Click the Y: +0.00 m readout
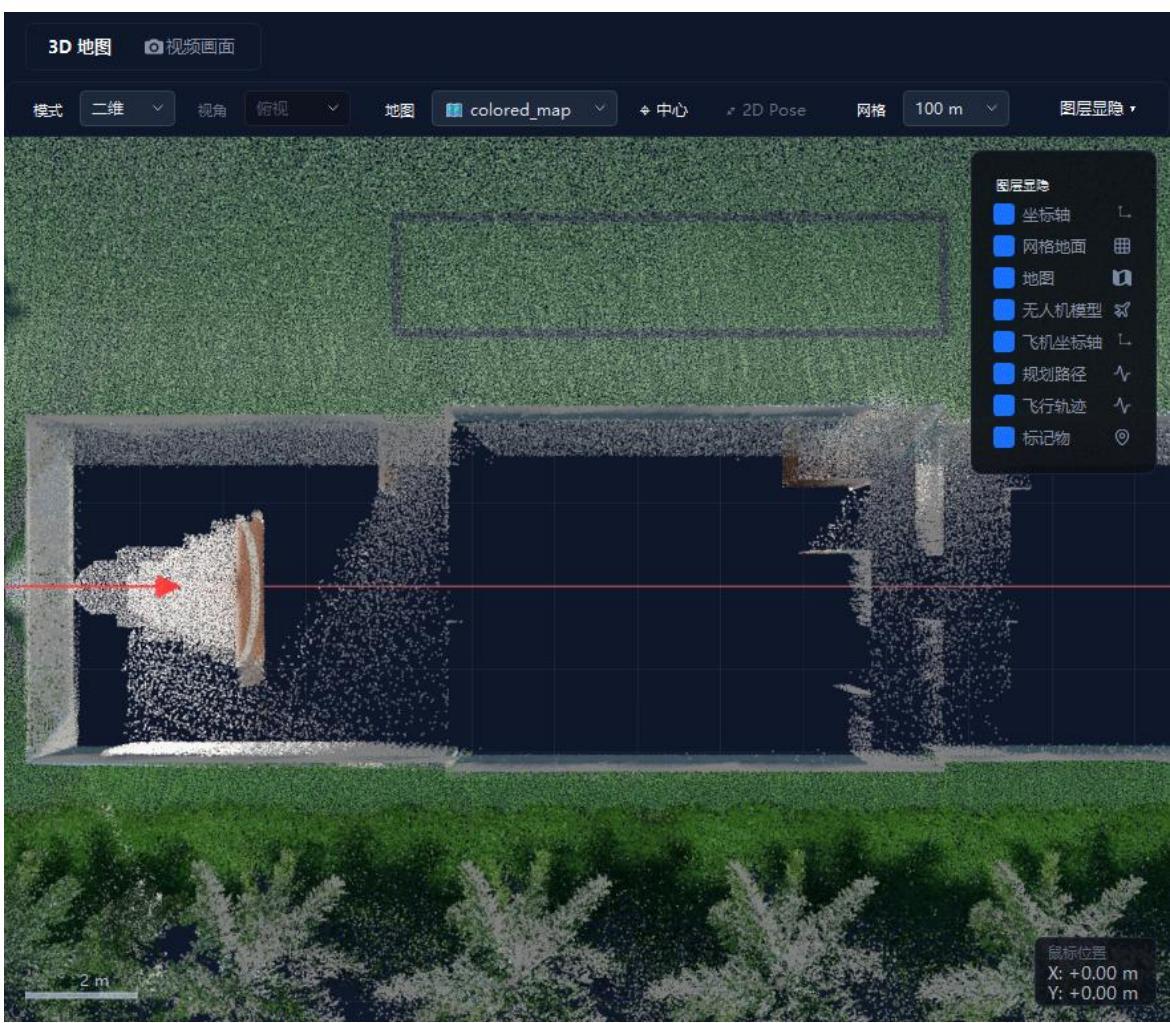Viewport: 1170px width, 1023px height. click(x=1092, y=994)
